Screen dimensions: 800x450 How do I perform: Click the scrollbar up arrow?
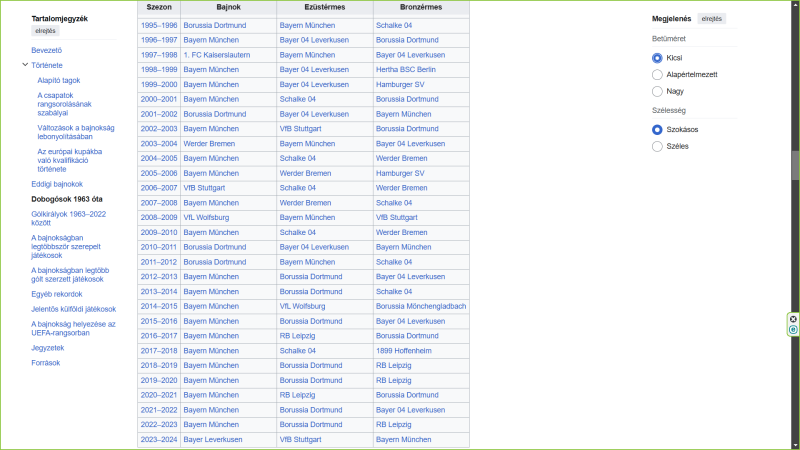[795, 4]
